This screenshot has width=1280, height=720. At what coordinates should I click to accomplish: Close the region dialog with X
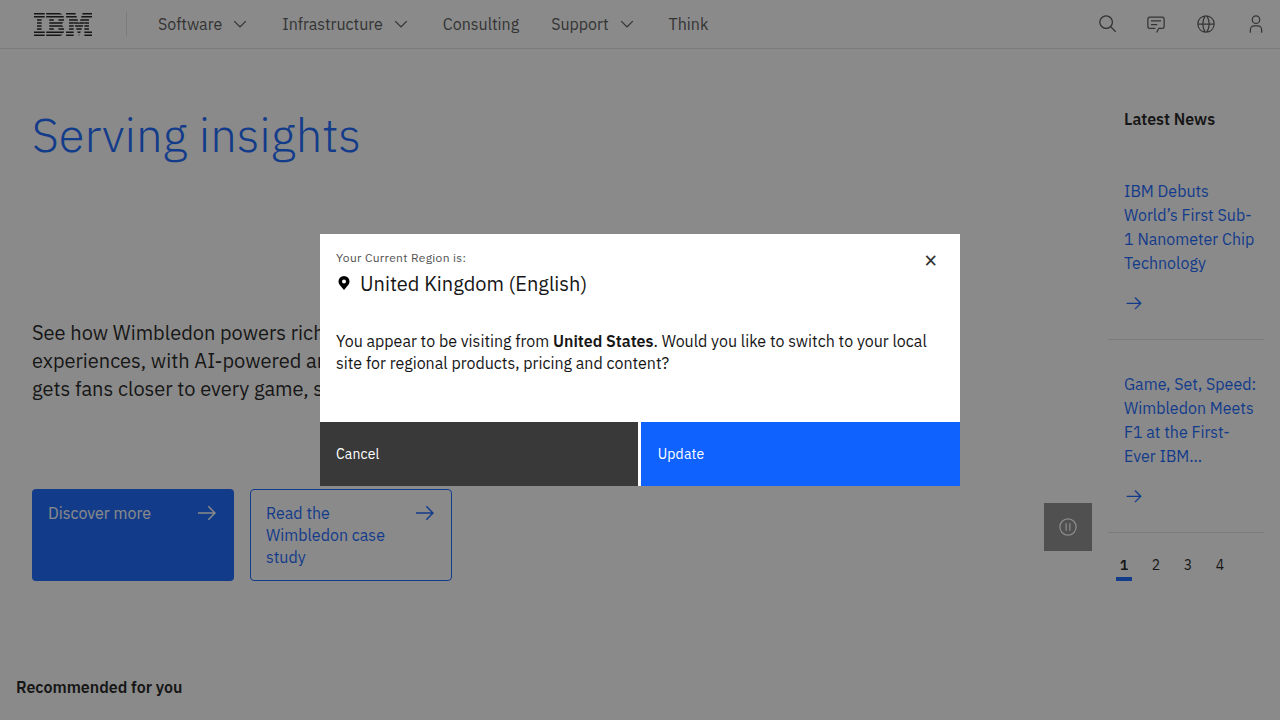pos(930,260)
